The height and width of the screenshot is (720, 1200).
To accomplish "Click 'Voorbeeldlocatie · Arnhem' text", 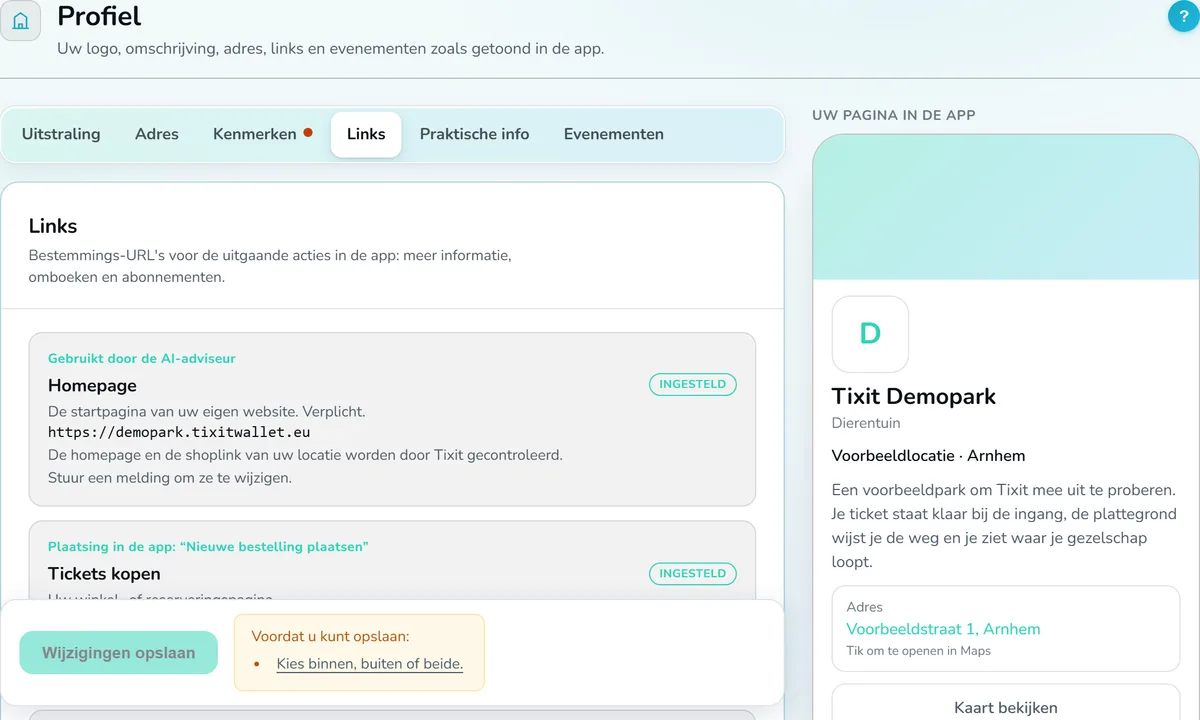I will tap(928, 456).
